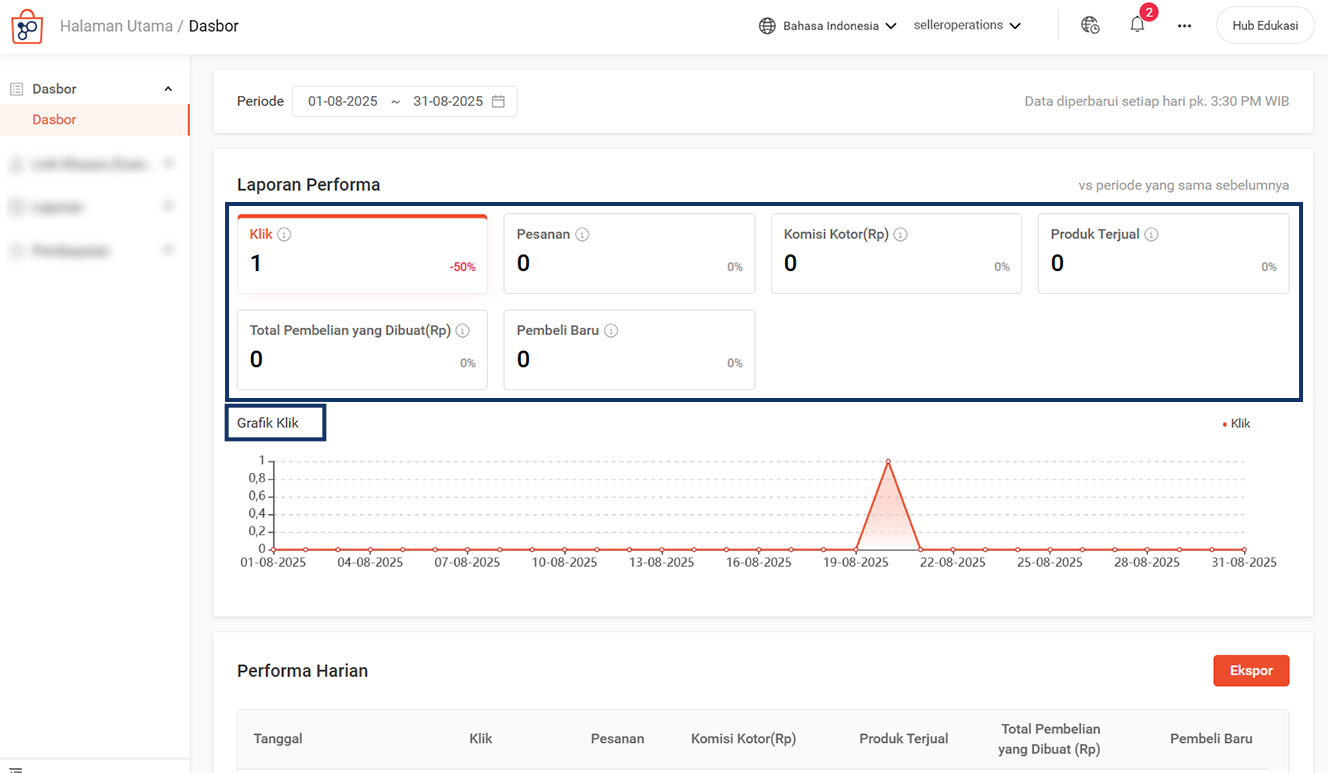Image resolution: width=1328 pixels, height=773 pixels.
Task: Click the shopping bag logo icon
Action: click(x=27, y=26)
